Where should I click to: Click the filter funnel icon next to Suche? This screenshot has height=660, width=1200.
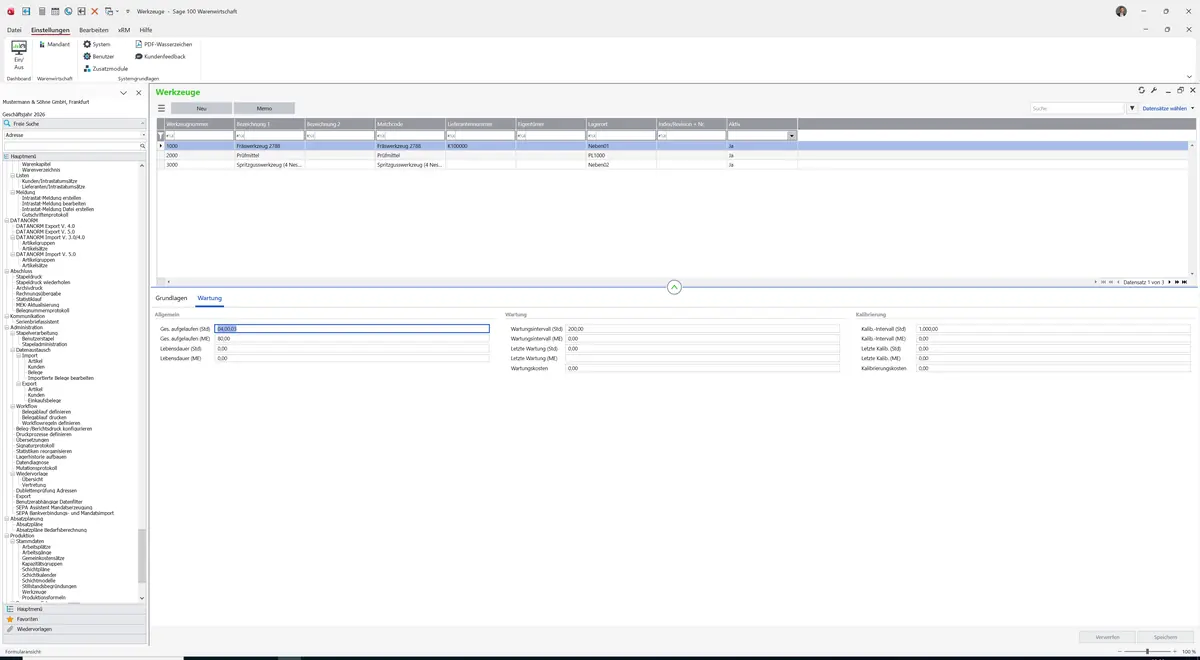click(1132, 108)
